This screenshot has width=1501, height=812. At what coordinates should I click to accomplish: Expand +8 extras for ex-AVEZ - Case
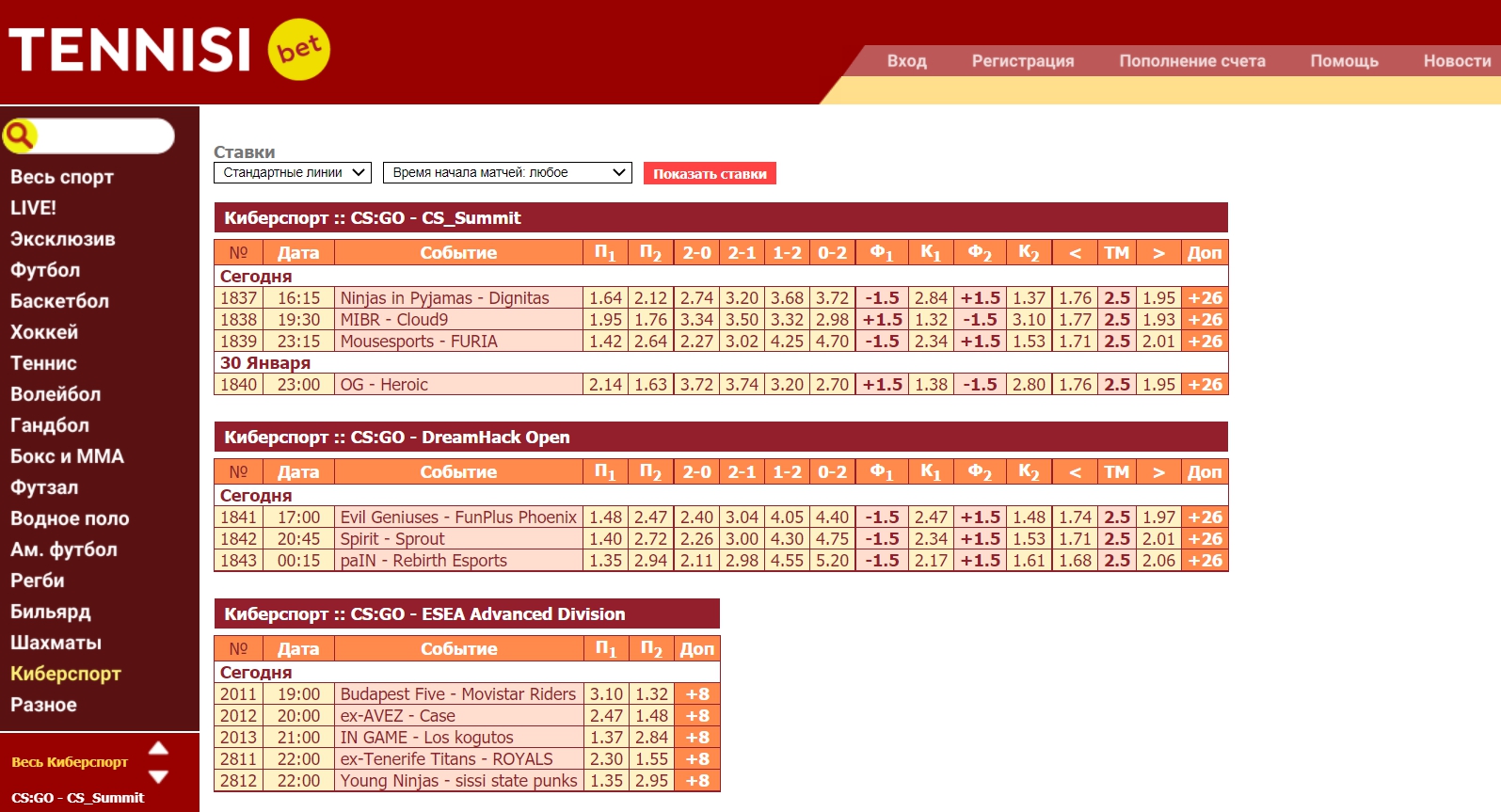click(697, 716)
